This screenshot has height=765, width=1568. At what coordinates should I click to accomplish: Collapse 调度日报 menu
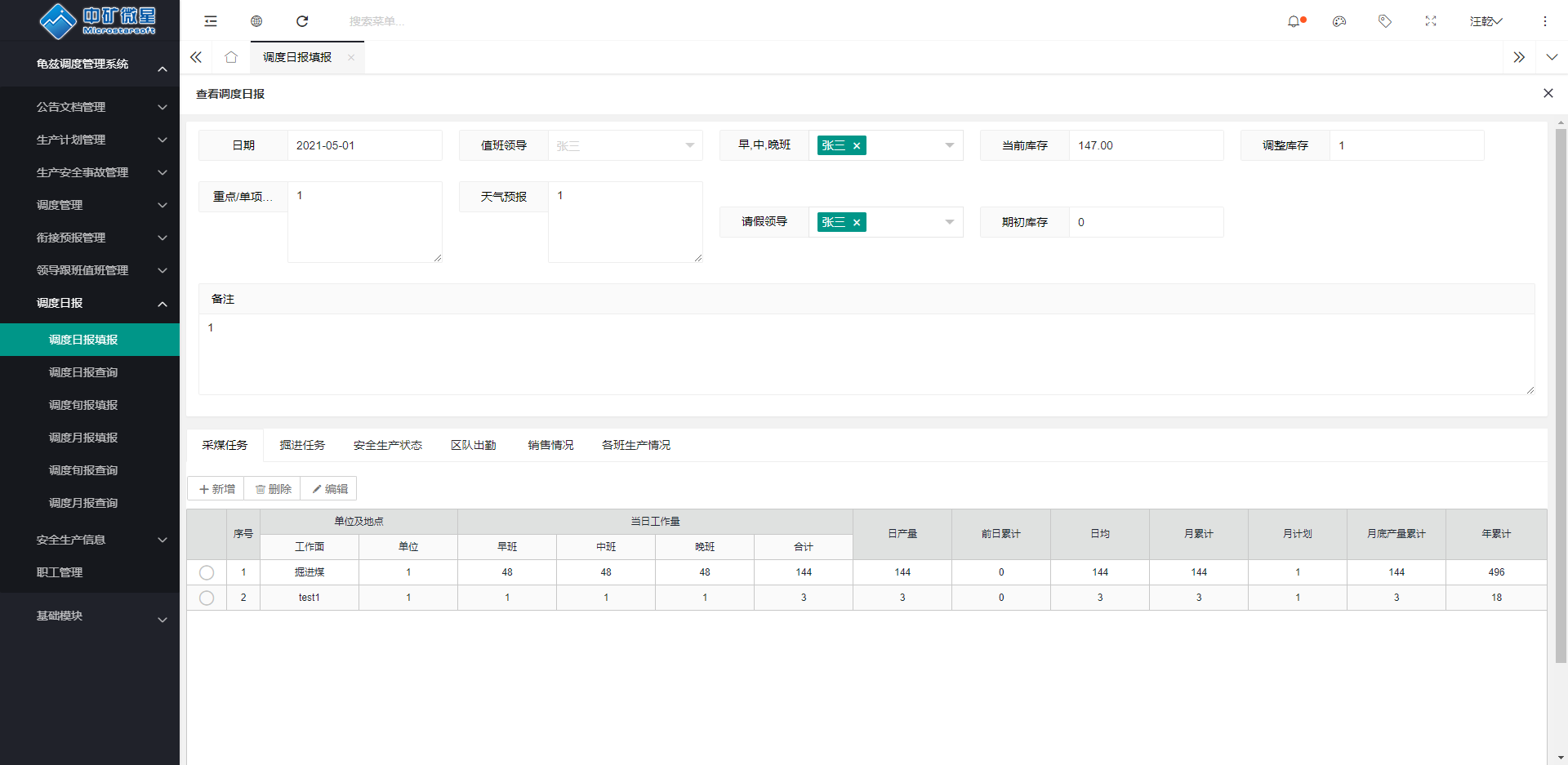pos(90,303)
